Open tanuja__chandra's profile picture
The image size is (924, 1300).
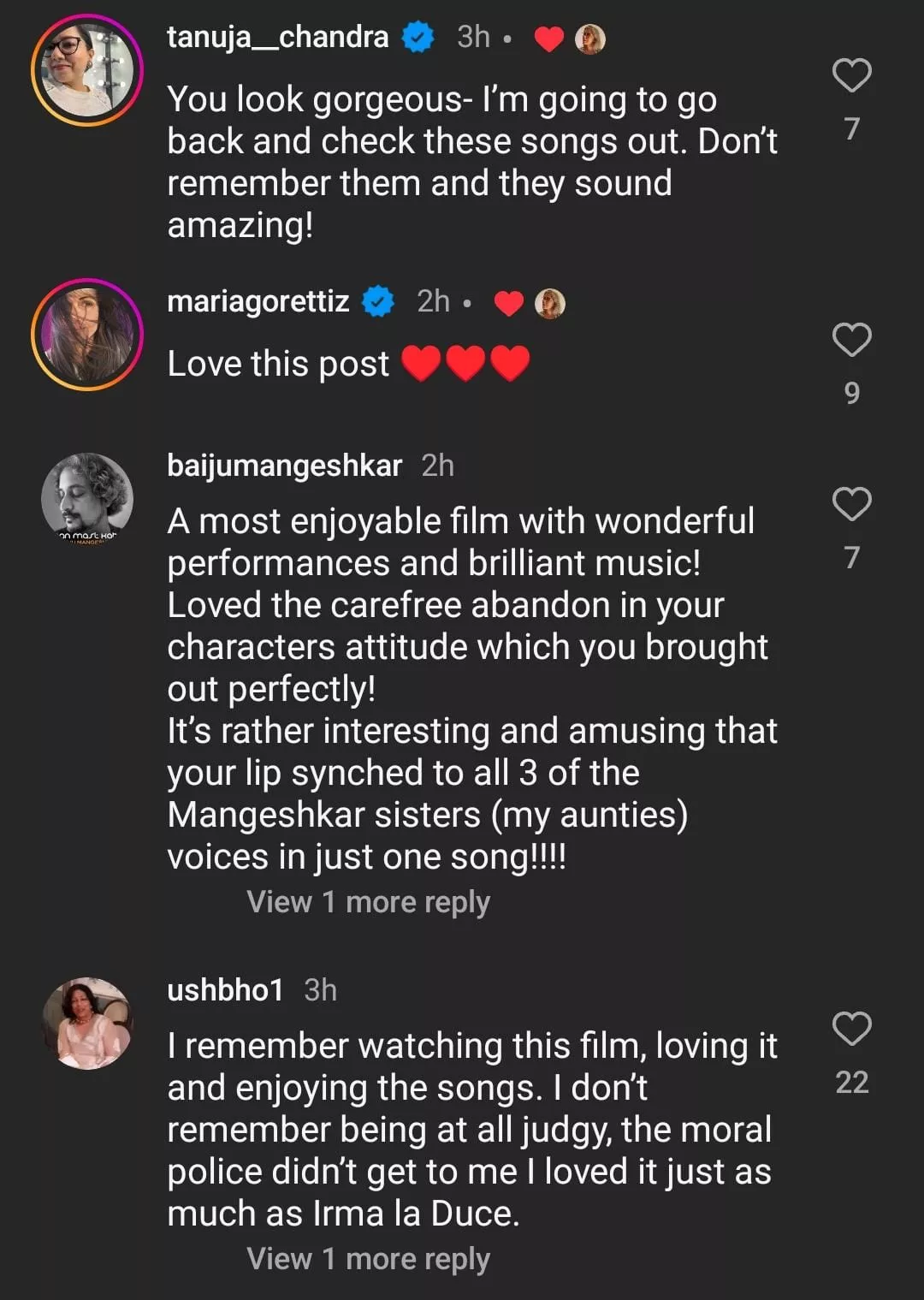click(87, 70)
